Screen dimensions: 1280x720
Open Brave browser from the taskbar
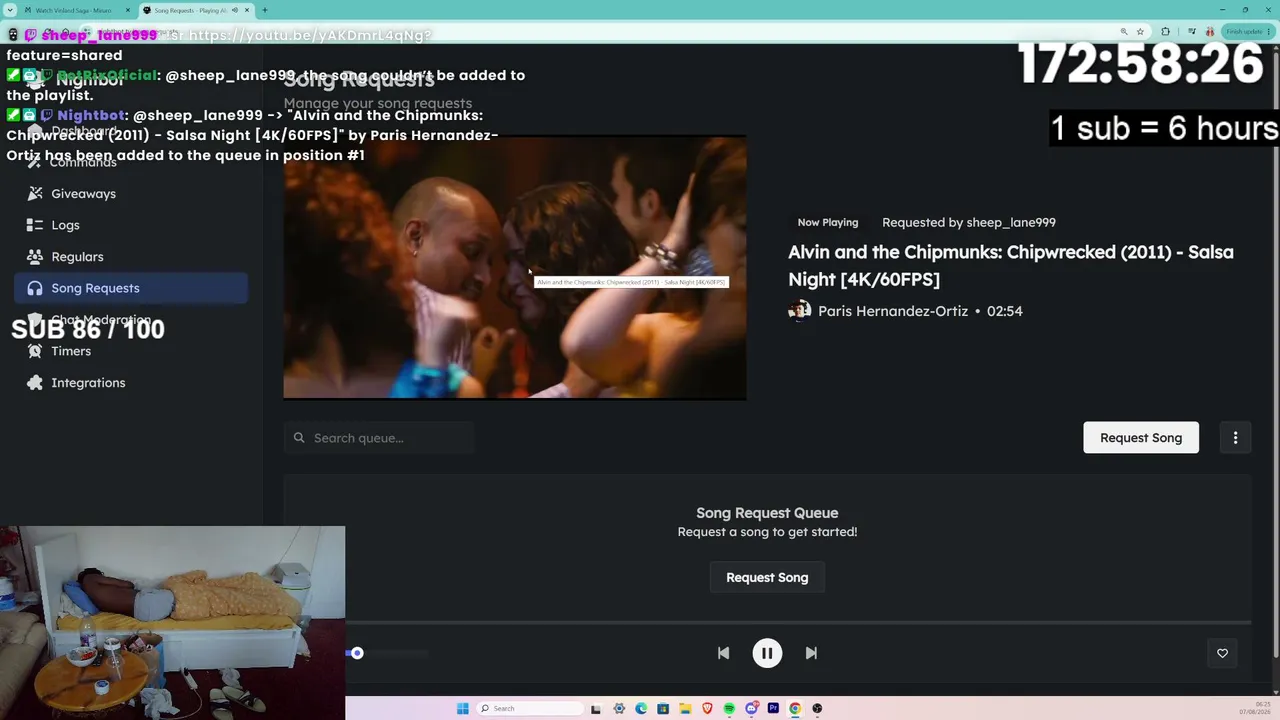click(707, 709)
